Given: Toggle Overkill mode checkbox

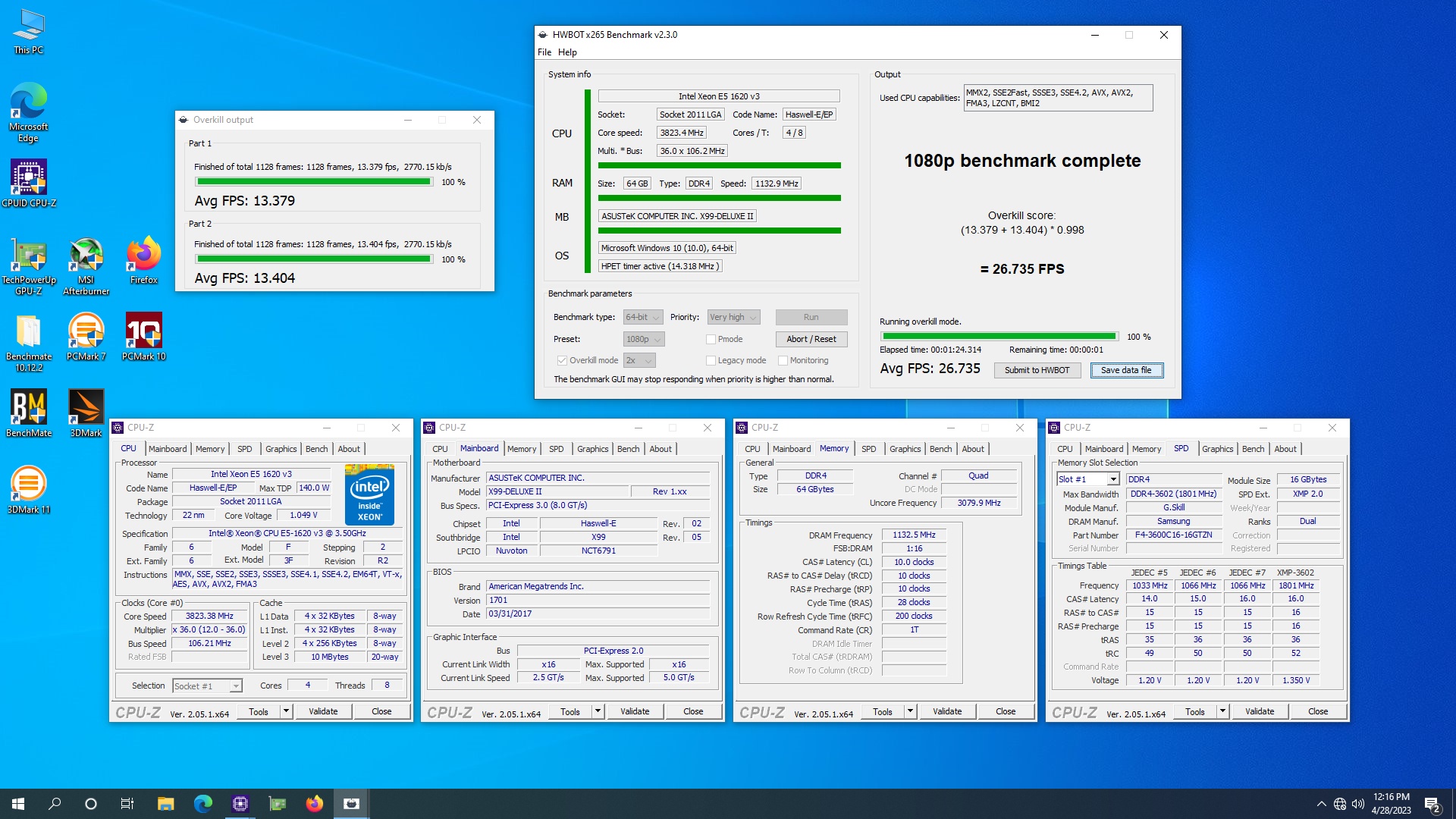Looking at the screenshot, I should coord(562,360).
